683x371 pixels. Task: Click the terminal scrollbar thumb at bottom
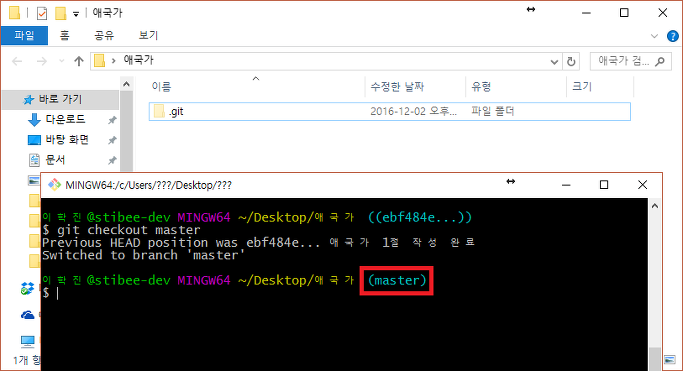click(655, 359)
